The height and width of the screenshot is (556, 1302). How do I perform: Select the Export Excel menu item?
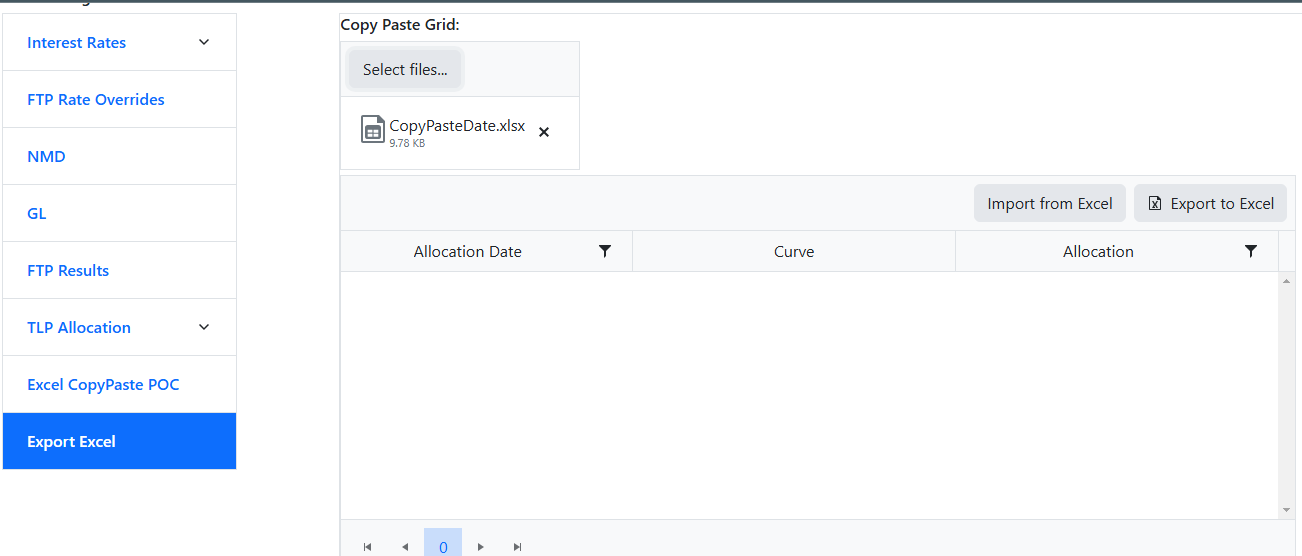coord(72,442)
